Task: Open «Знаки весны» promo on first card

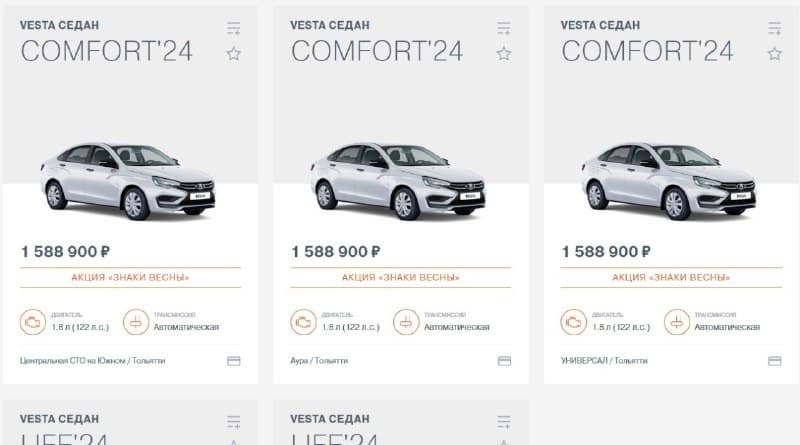Action: [x=130, y=278]
